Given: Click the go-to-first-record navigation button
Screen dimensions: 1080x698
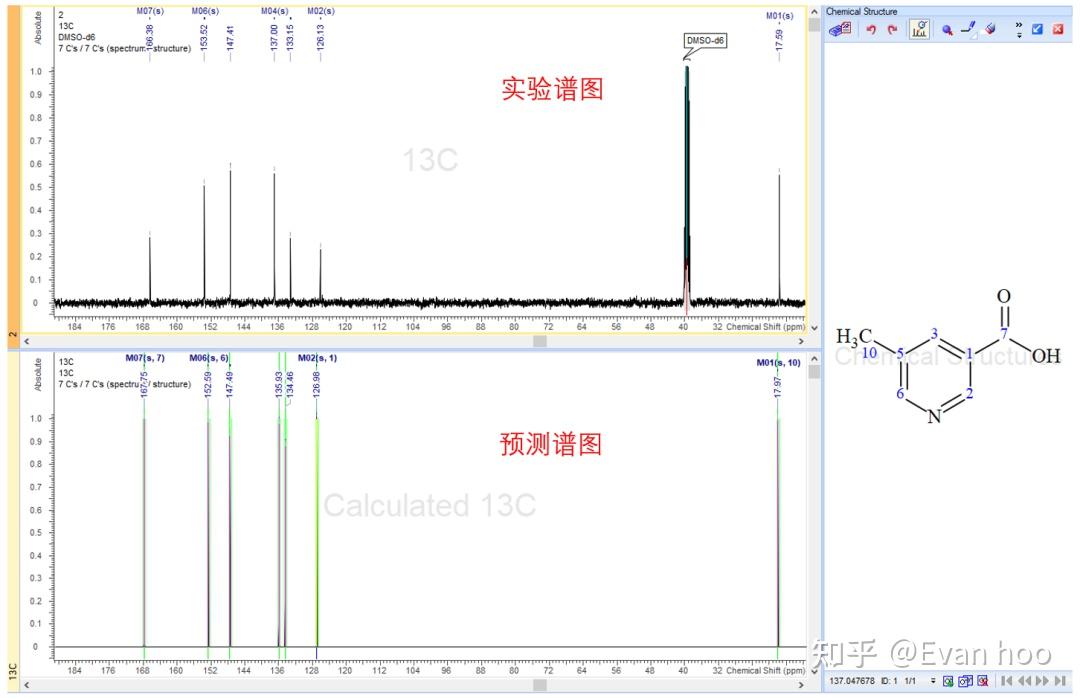Looking at the screenshot, I should pos(1007,680).
